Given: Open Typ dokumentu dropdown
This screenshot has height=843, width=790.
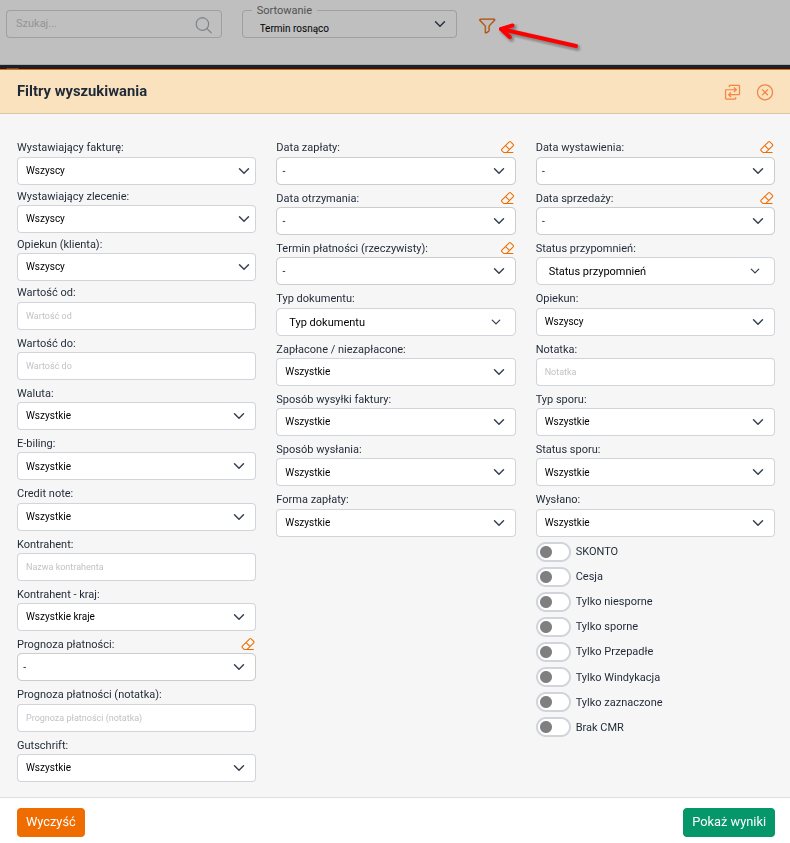Looking at the screenshot, I should pos(396,322).
